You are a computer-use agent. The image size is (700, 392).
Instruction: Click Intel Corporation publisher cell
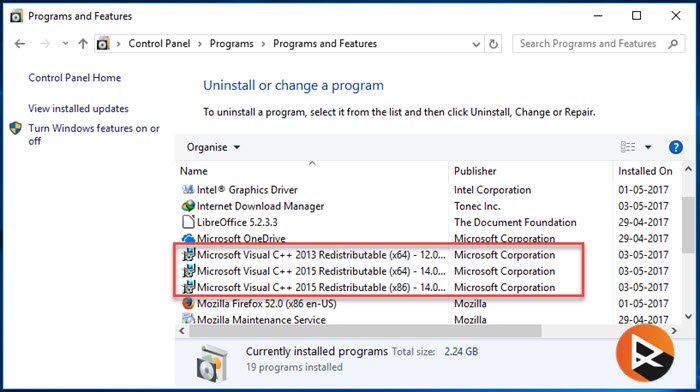(492, 190)
